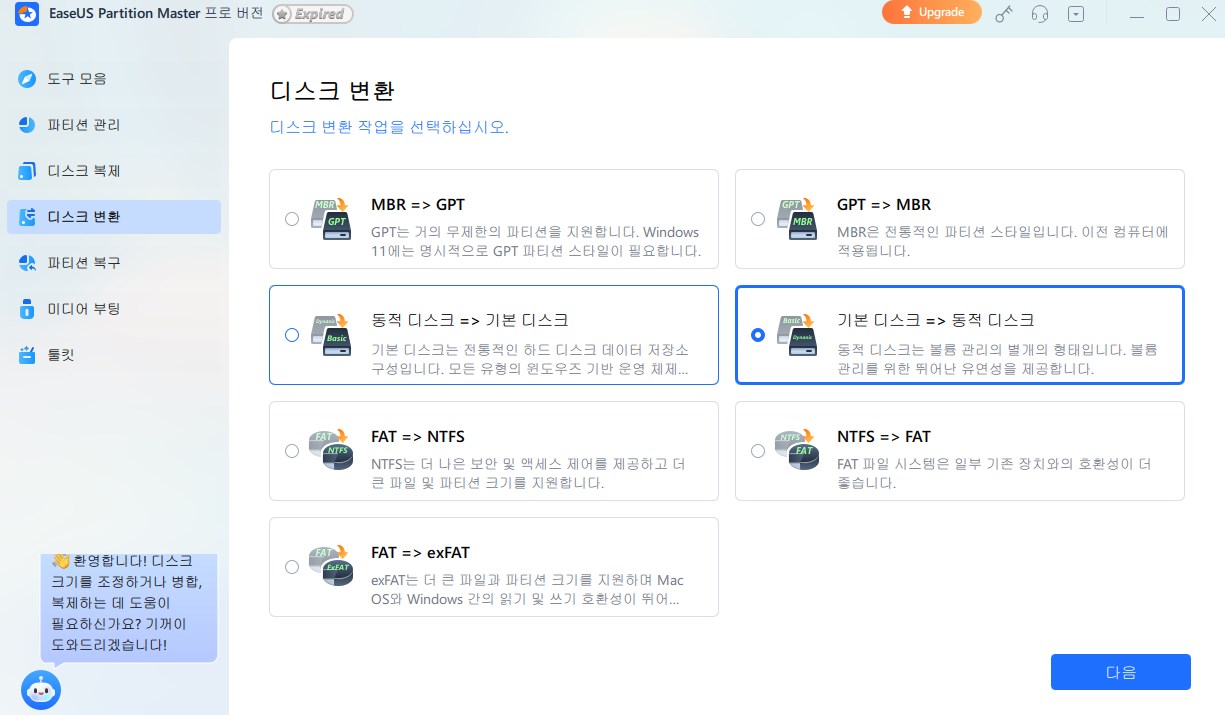Open the title bar dropdown arrow menu
Screen dimensions: 1225x715
pos(1076,14)
